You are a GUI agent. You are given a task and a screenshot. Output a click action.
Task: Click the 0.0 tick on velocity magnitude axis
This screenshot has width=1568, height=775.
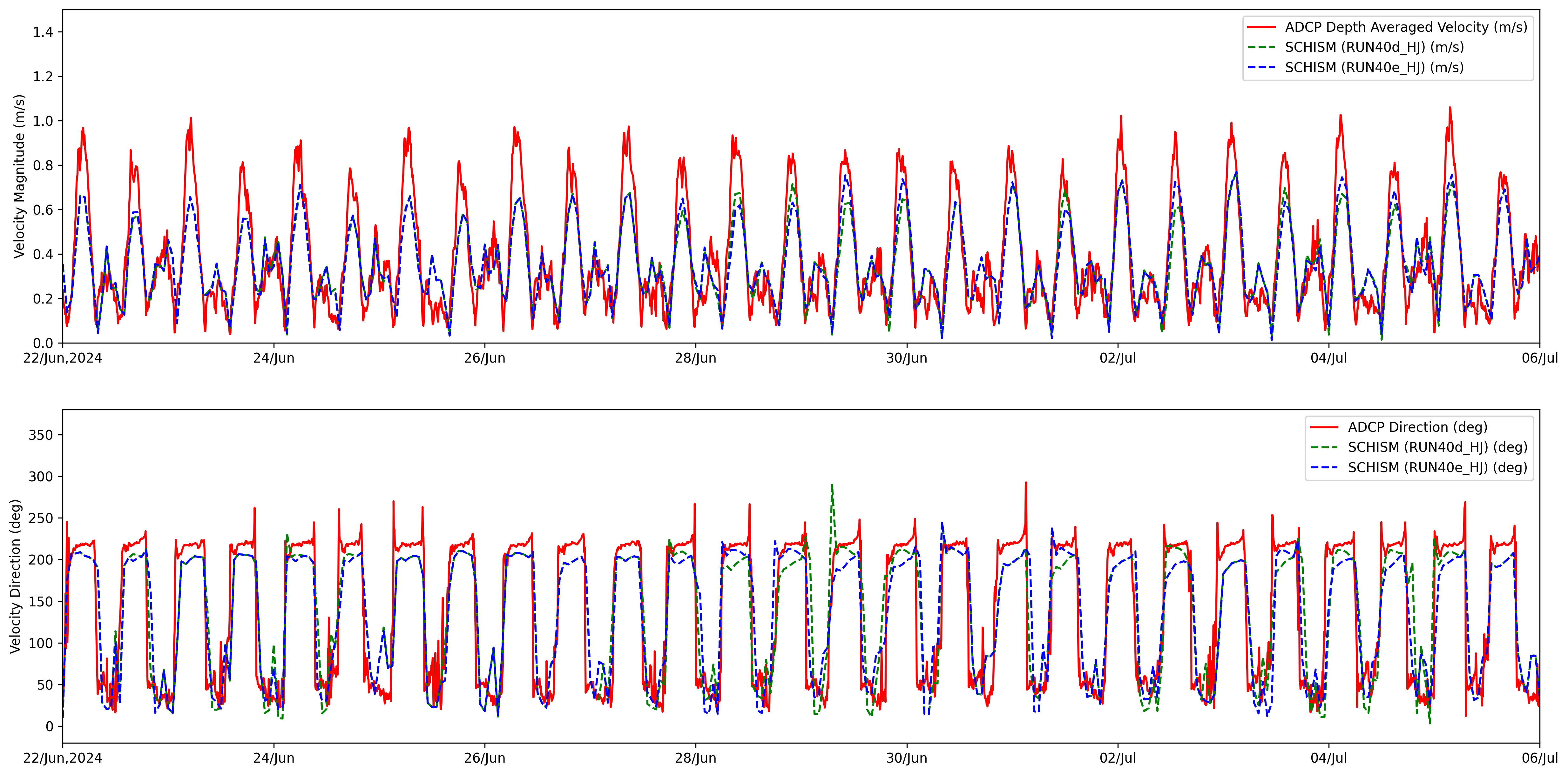click(43, 344)
